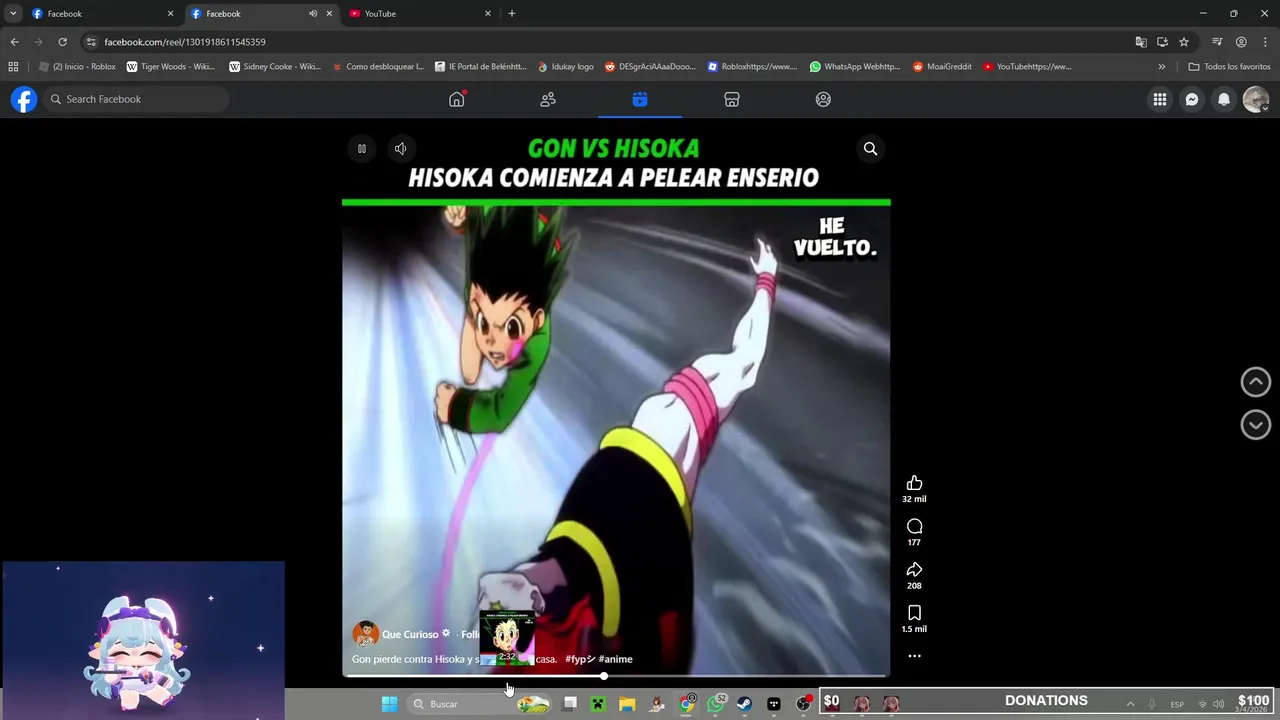Open WhatsApp from the taskbar
This screenshot has height=720, width=1280.
[x=716, y=704]
